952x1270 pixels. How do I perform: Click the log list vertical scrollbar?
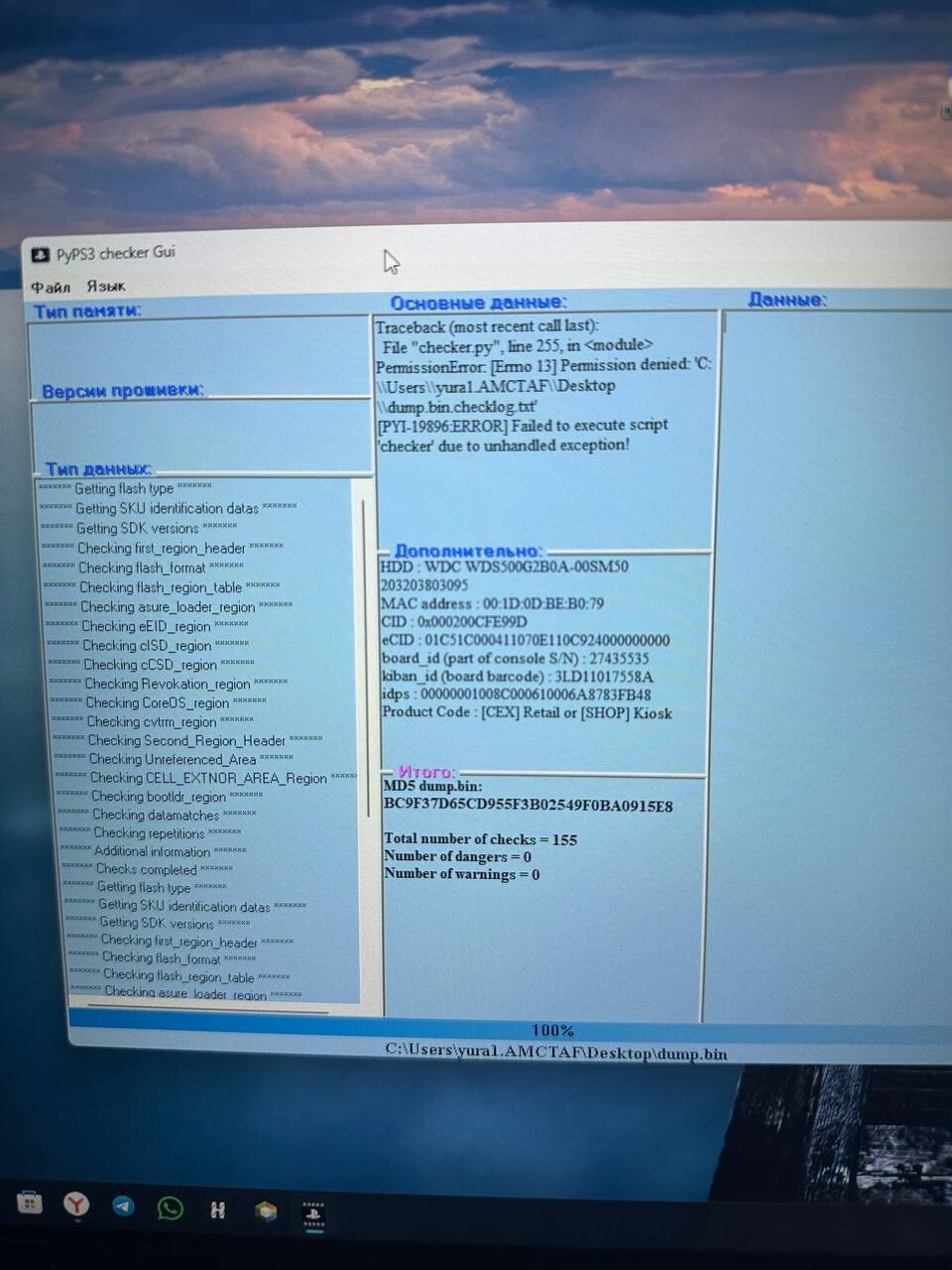[x=364, y=695]
